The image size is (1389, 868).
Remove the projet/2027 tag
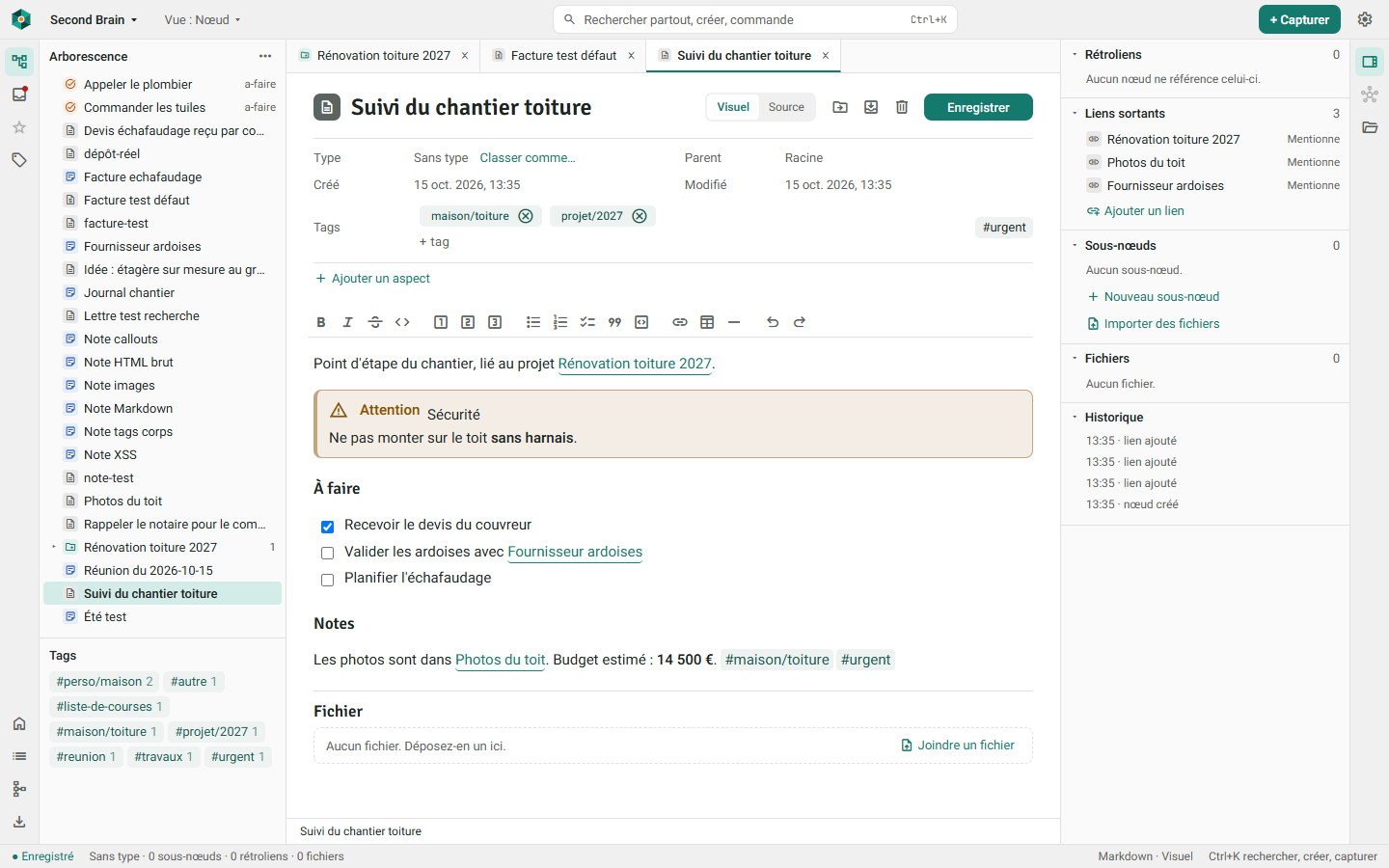[x=640, y=216]
